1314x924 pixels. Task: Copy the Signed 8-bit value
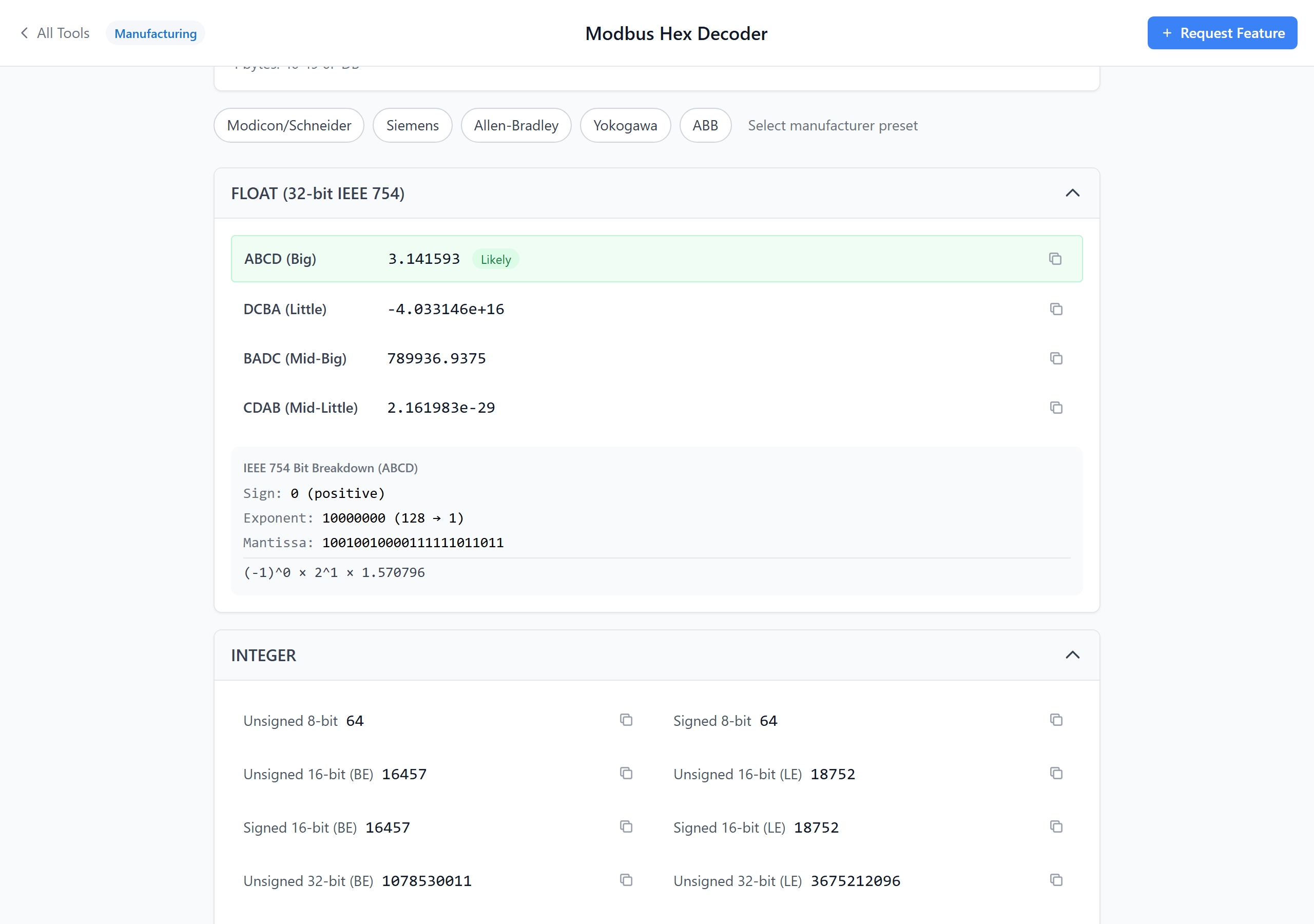1055,720
